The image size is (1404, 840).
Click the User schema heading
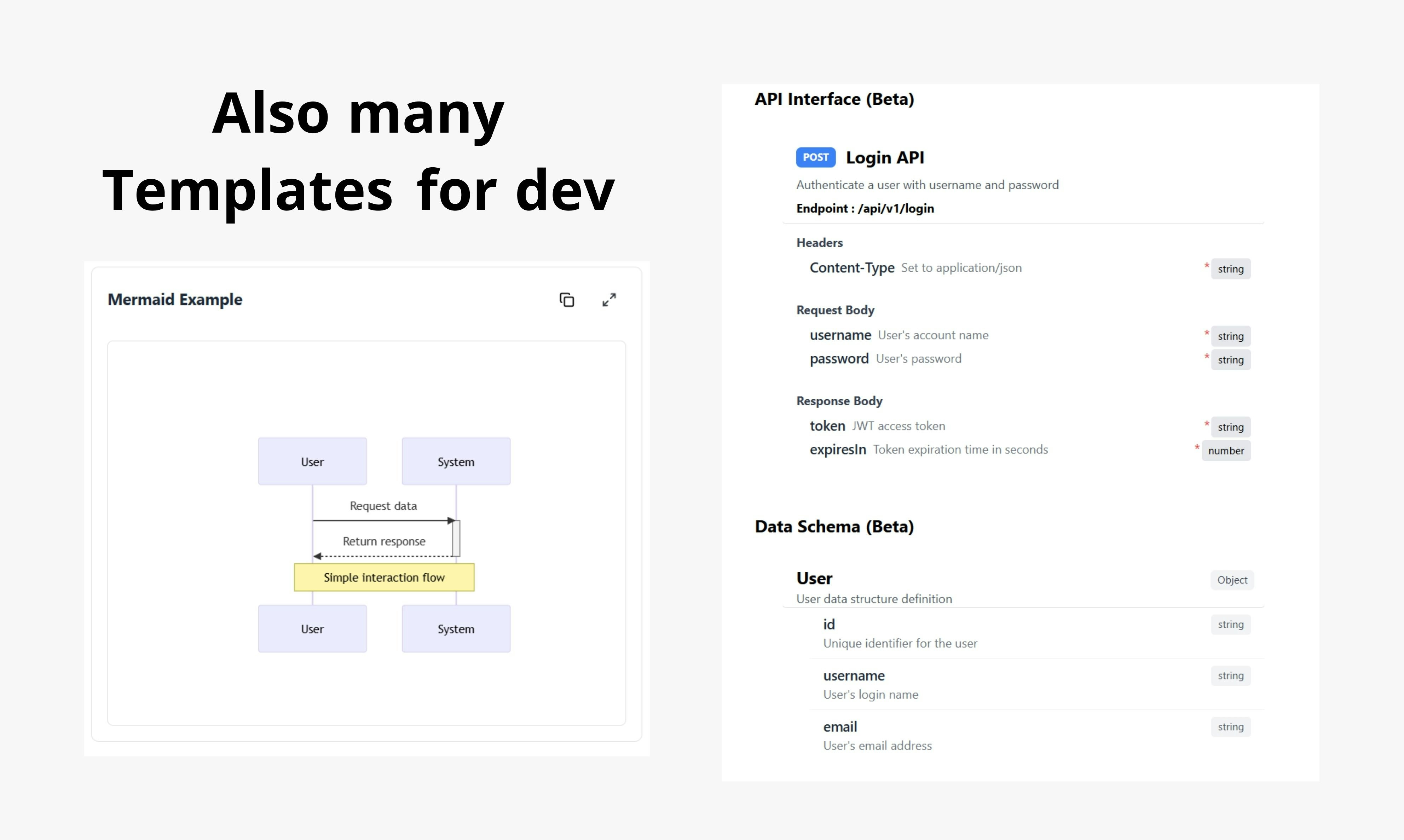pyautogui.click(x=814, y=579)
